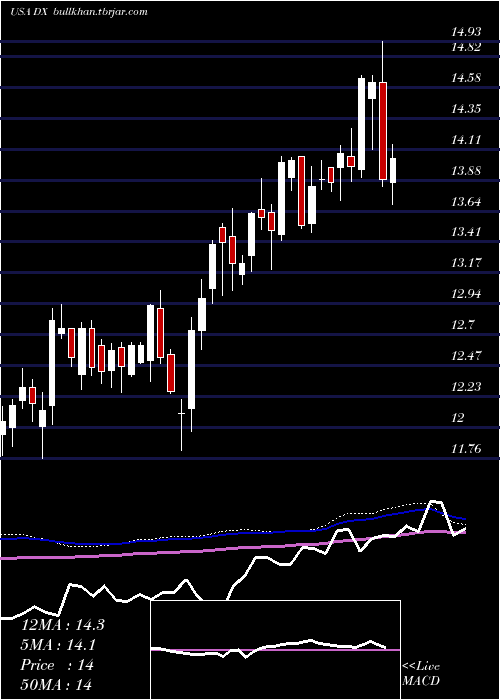
Task: Click the 12MA : 14.3 readout
Action: coord(62,625)
